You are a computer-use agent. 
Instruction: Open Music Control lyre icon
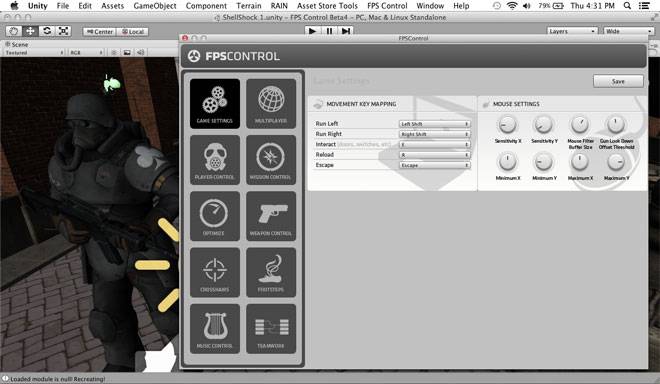click(215, 329)
